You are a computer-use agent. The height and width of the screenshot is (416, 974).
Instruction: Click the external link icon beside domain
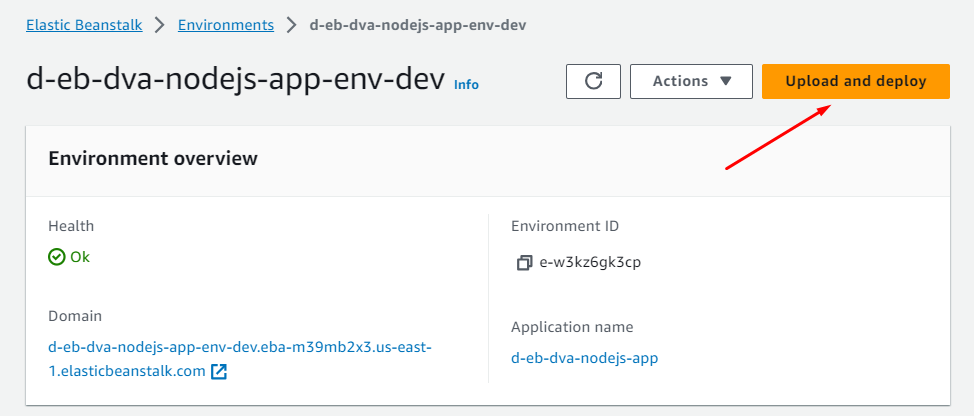click(x=218, y=372)
